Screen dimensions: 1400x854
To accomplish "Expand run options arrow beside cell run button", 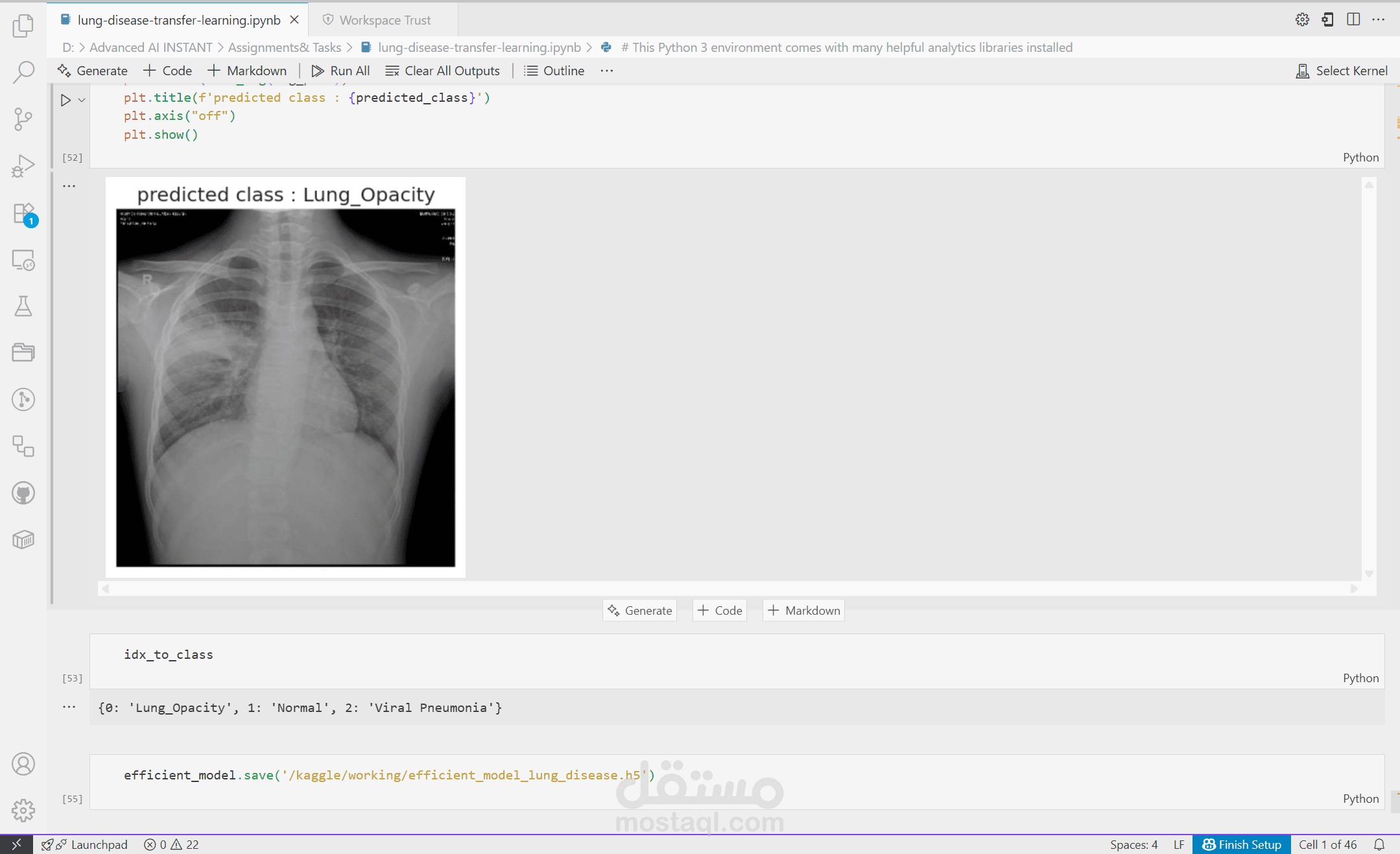I will tap(82, 100).
